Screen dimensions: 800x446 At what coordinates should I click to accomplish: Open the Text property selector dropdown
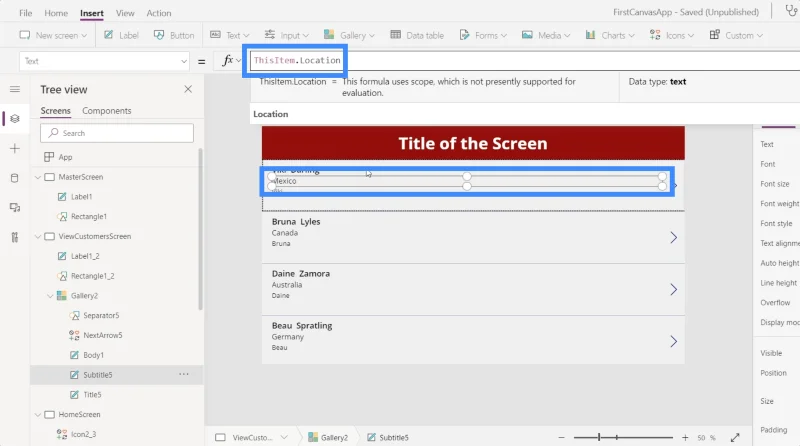coord(105,61)
